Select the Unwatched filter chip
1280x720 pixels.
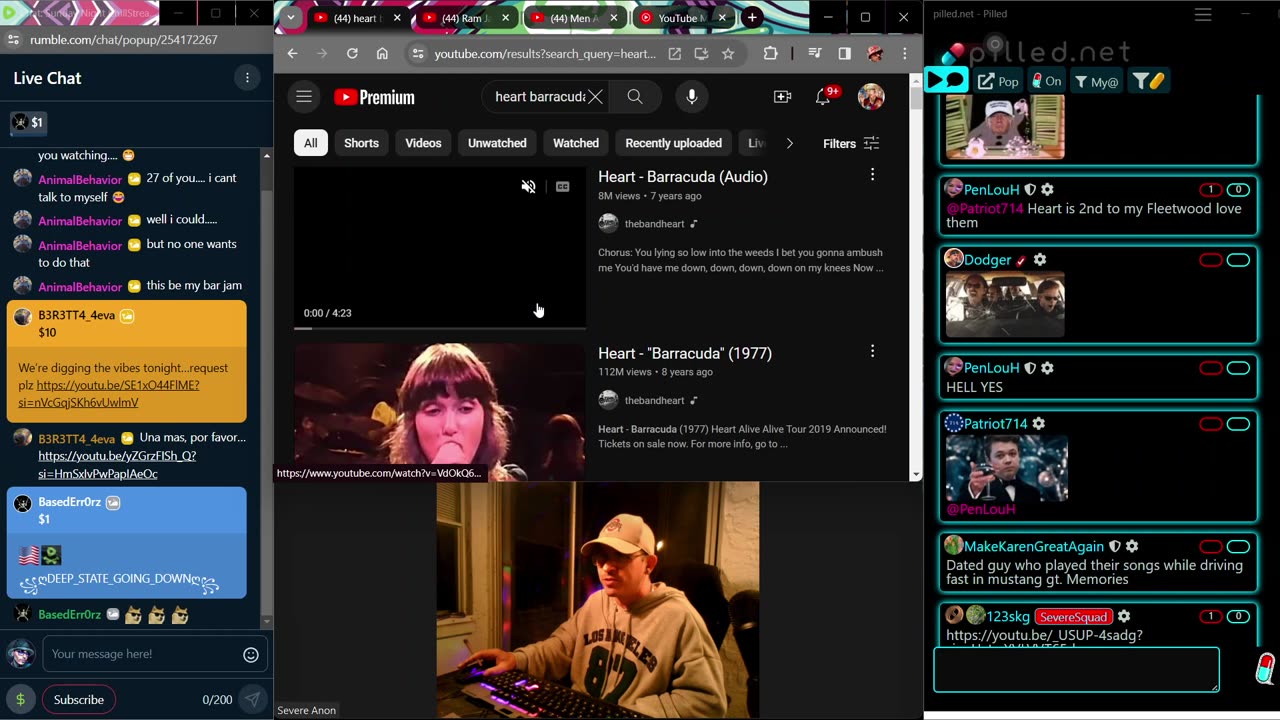pos(497,143)
